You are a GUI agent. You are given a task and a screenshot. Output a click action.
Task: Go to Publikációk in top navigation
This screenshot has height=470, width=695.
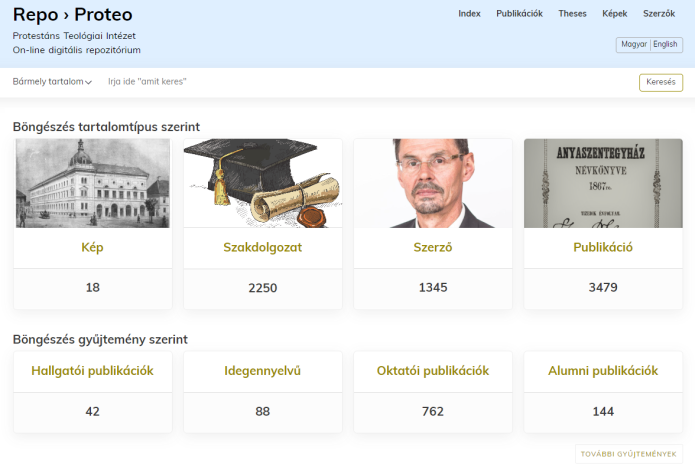point(519,14)
